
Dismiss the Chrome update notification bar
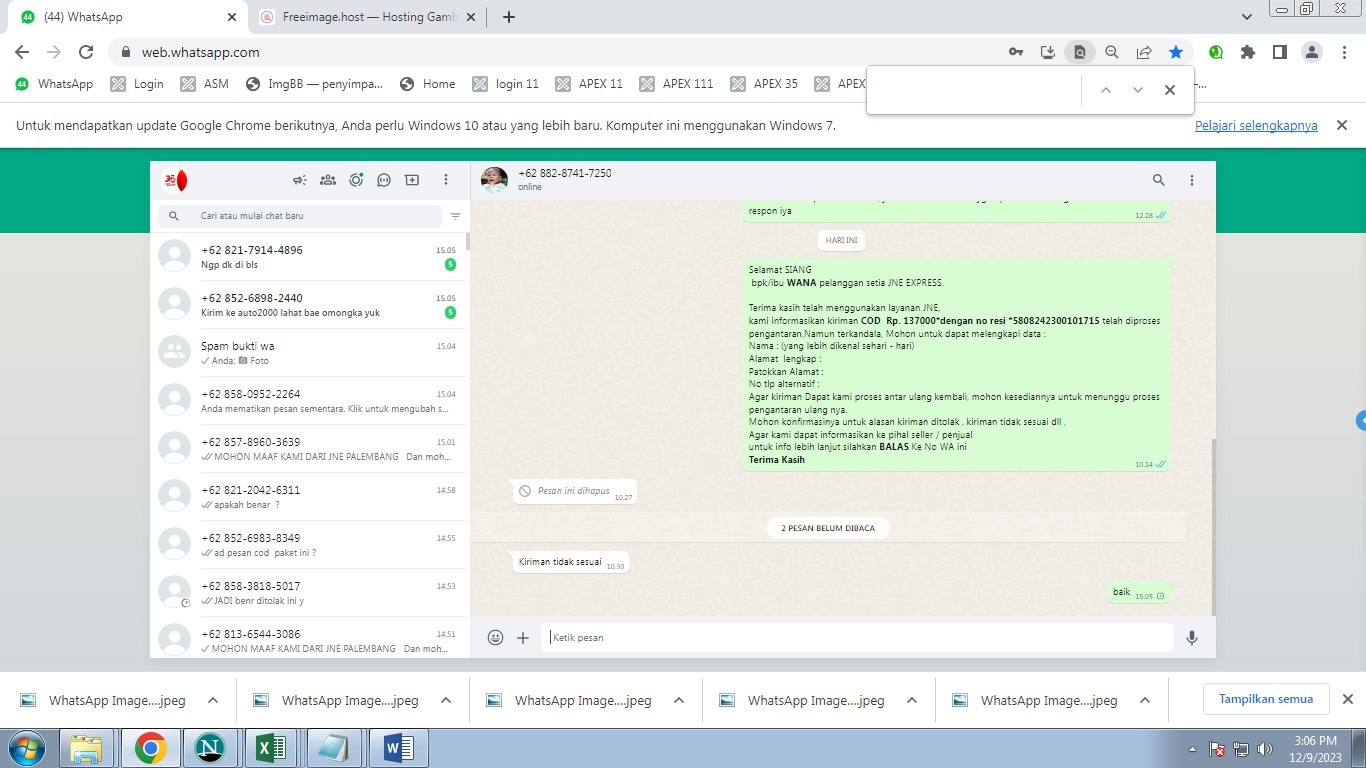click(1343, 125)
